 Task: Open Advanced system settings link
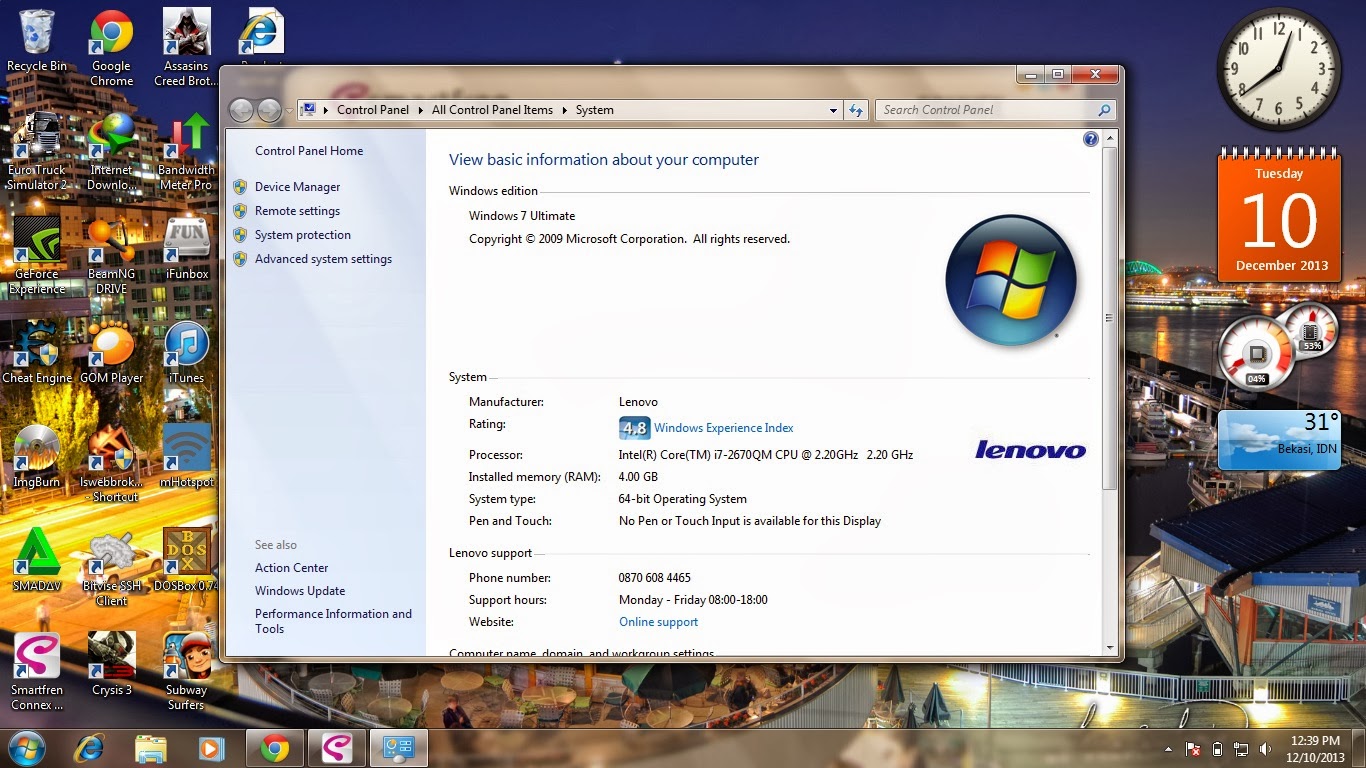point(323,259)
